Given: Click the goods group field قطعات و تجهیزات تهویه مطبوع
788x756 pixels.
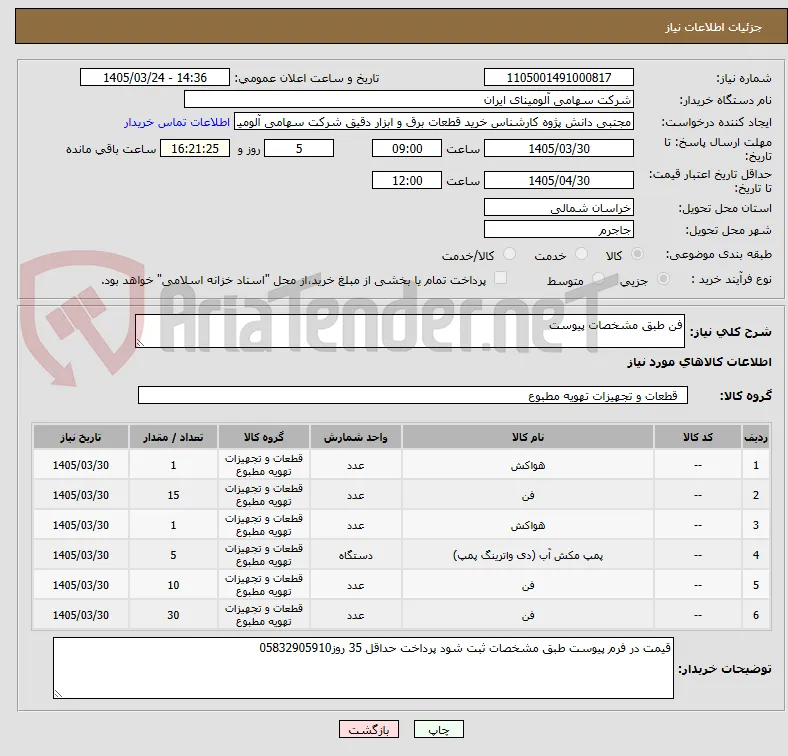Looking at the screenshot, I should point(413,395).
